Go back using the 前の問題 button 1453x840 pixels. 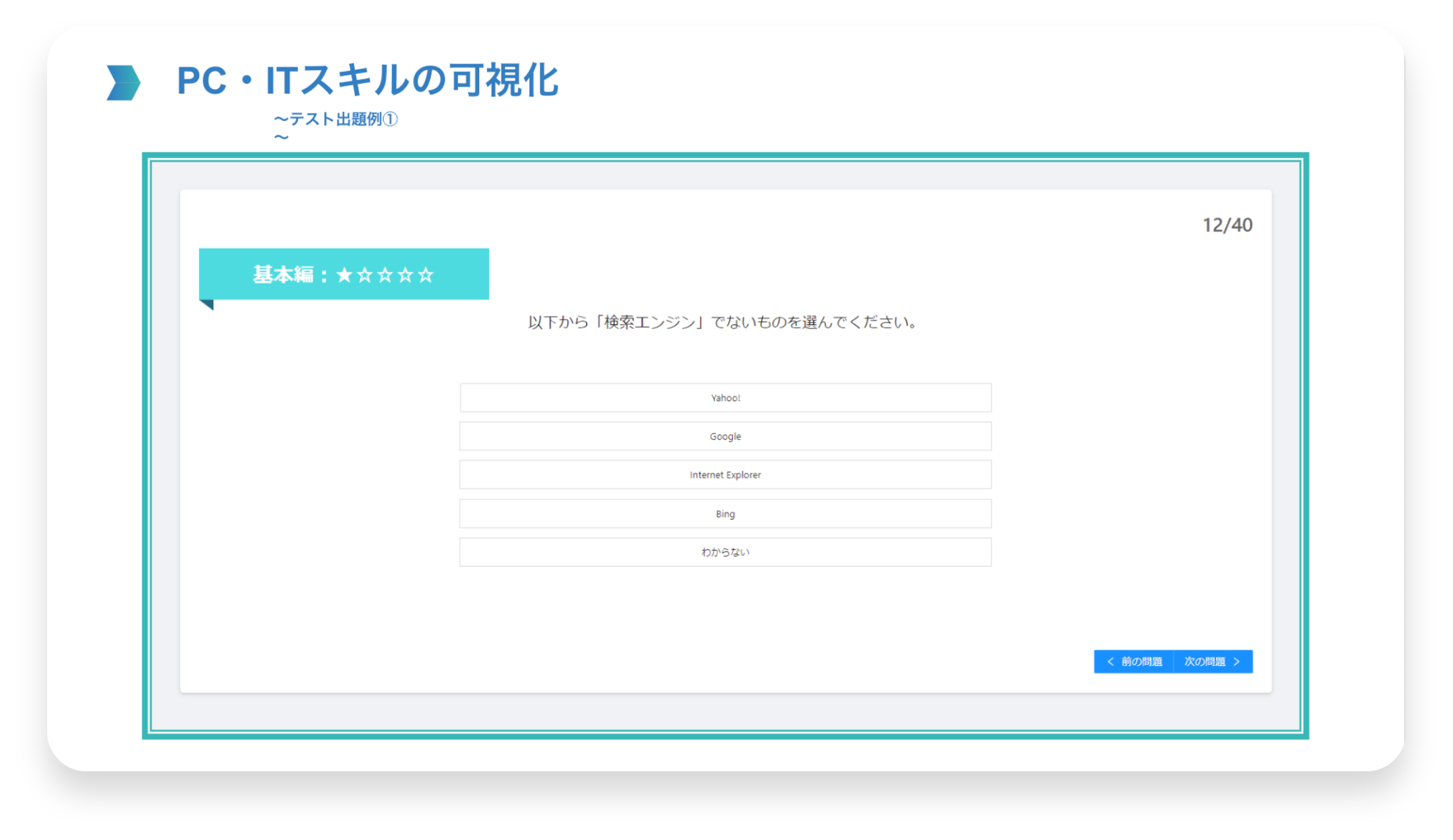1141,661
